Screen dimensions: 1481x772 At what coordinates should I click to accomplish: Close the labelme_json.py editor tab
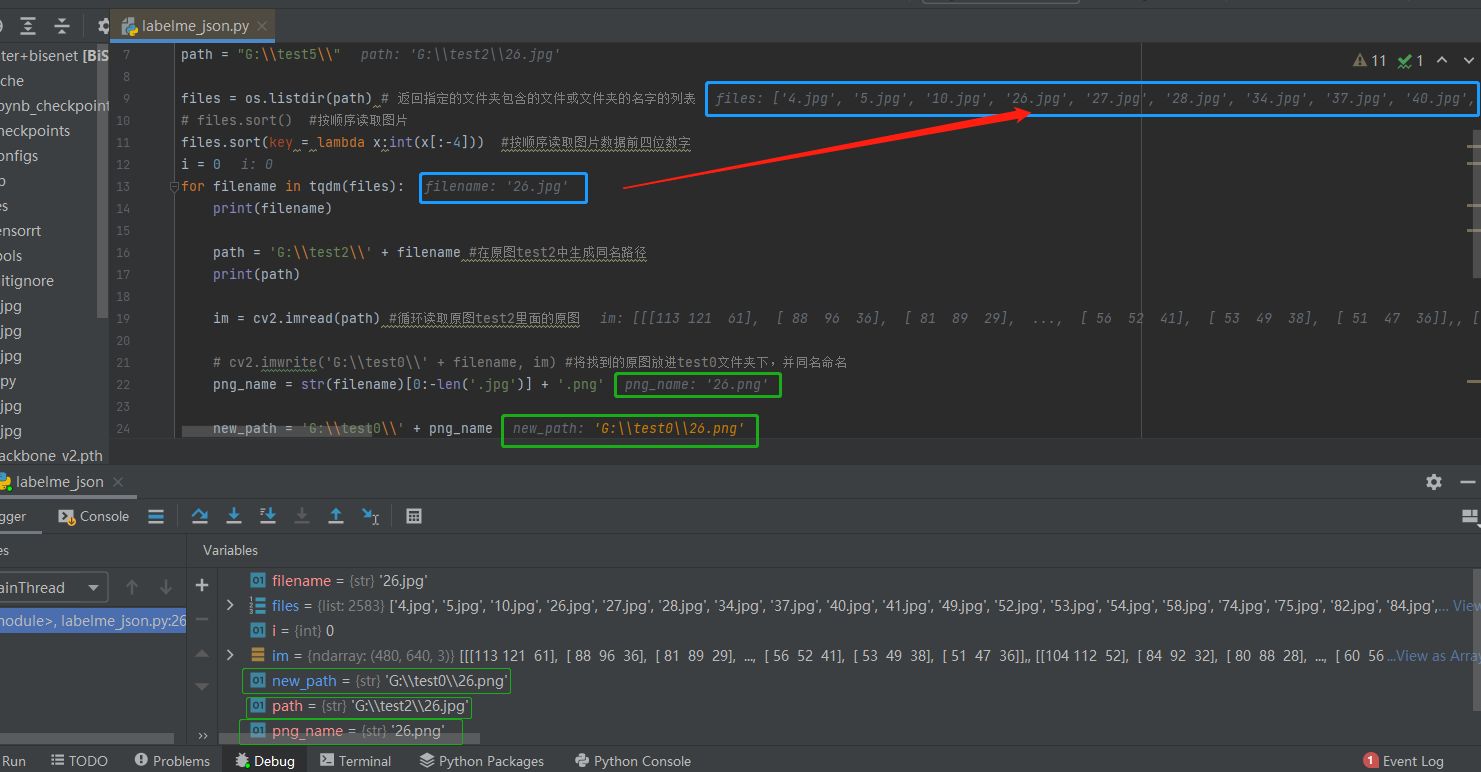[263, 26]
